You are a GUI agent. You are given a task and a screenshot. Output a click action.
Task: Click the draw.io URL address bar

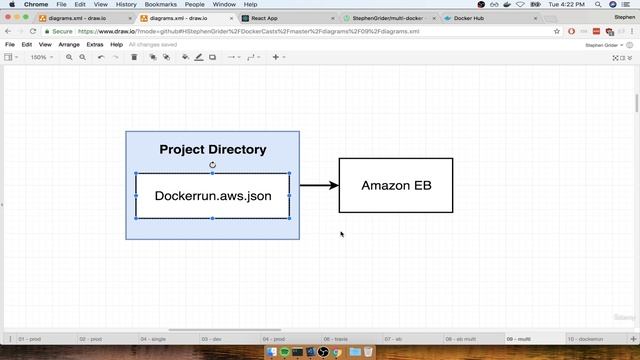point(298,31)
